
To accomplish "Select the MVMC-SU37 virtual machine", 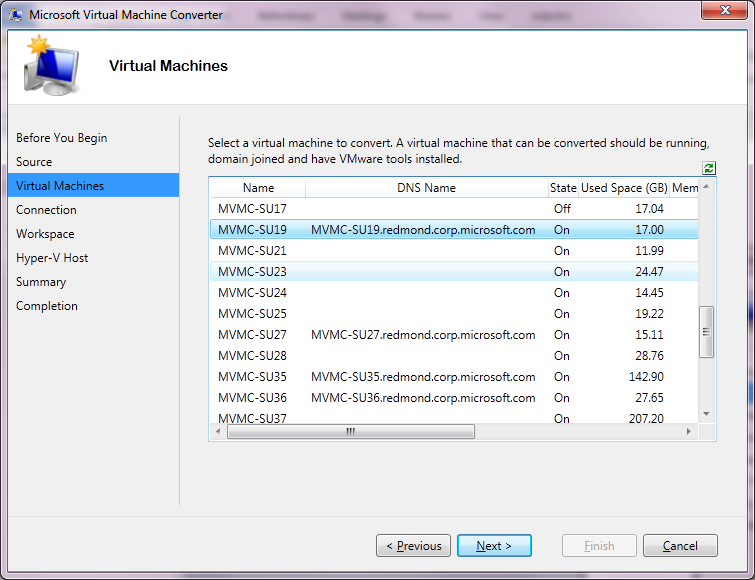I will (x=455, y=418).
